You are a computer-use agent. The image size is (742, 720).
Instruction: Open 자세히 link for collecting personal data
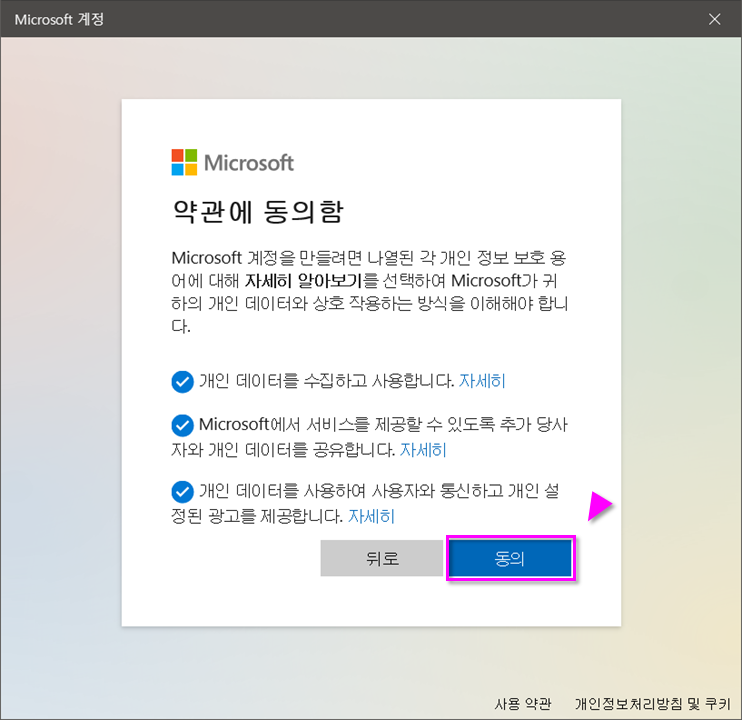[482, 381]
